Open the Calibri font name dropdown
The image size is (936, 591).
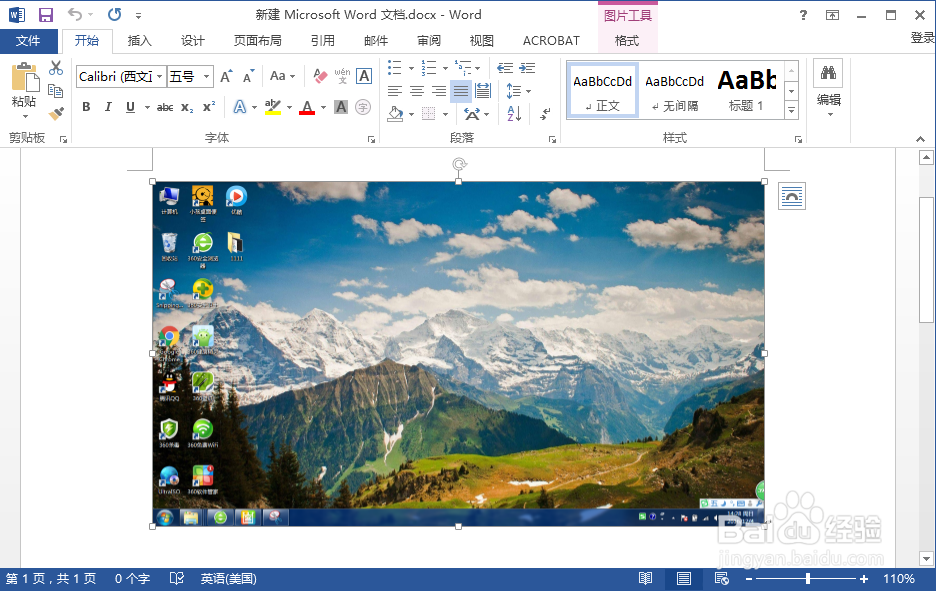point(159,77)
